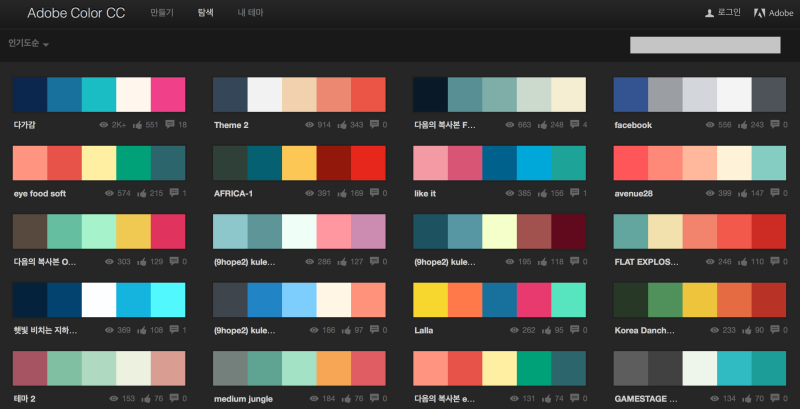Click the Adobe logo icon
Screen dimensions: 800x409
click(759, 13)
